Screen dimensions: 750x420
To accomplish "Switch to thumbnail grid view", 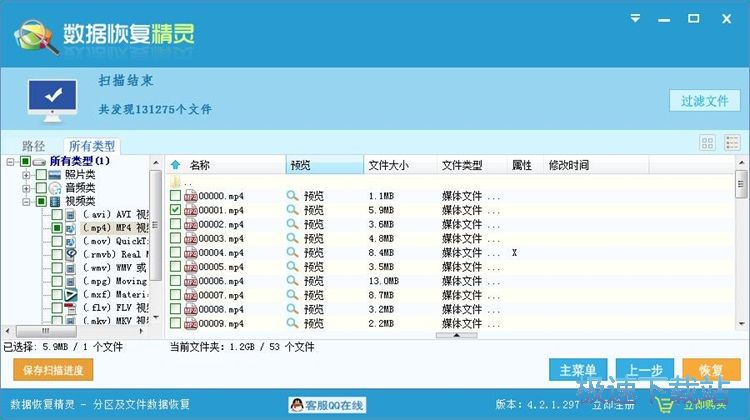I will click(x=707, y=143).
